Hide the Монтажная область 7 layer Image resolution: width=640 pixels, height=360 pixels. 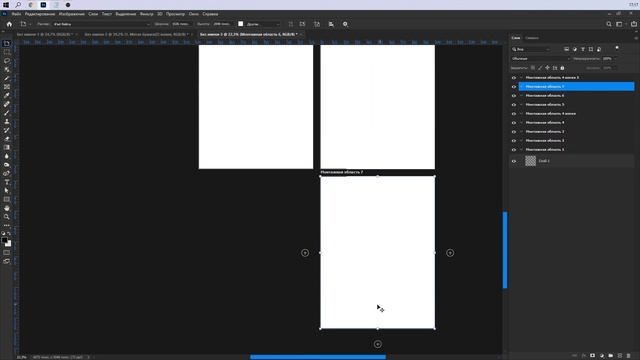coord(514,87)
